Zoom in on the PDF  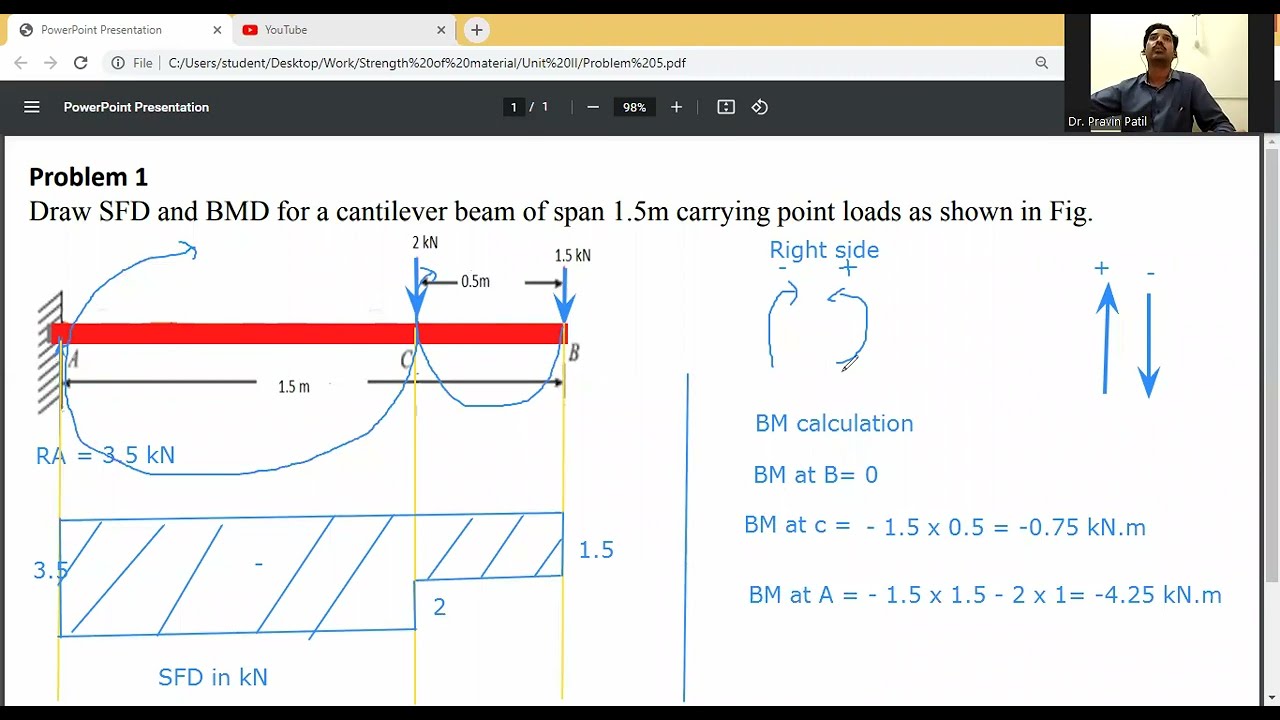[x=676, y=107]
